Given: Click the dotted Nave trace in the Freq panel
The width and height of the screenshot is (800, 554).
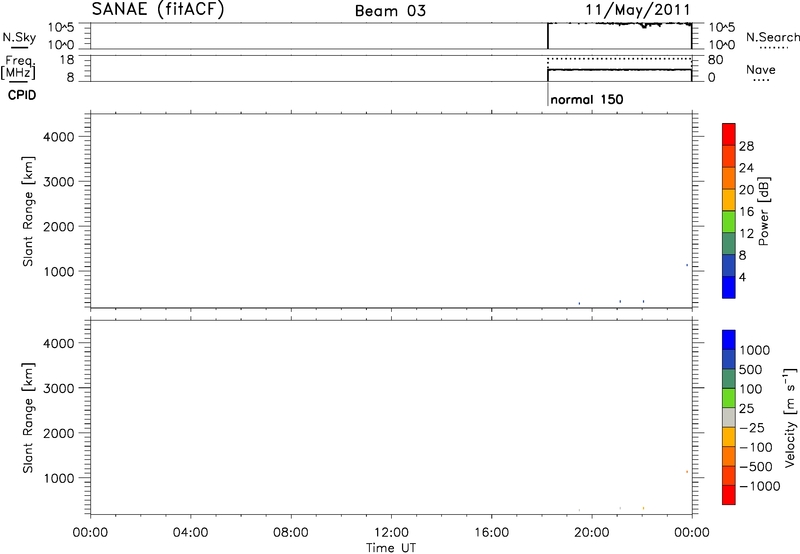Looking at the screenshot, I should coord(619,59).
